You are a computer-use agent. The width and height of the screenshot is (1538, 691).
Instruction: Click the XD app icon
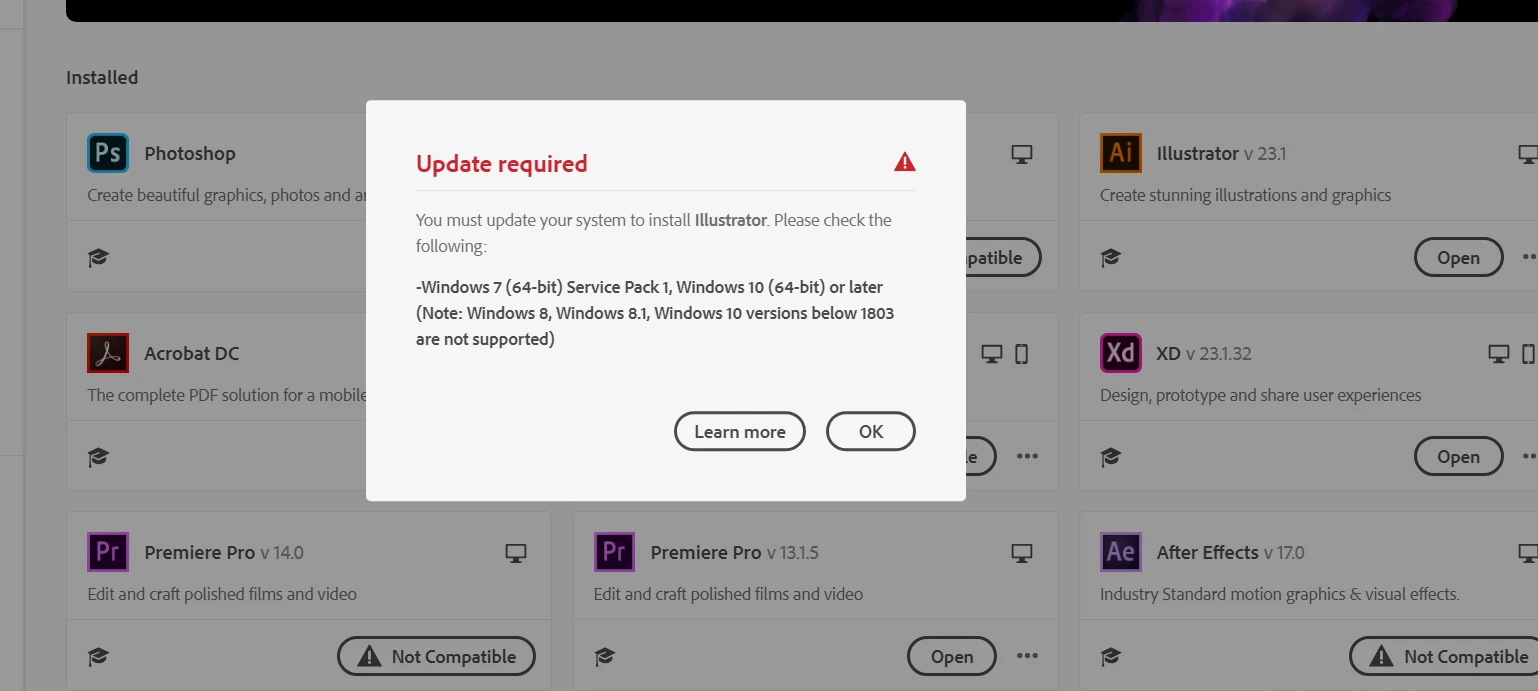coord(1121,353)
